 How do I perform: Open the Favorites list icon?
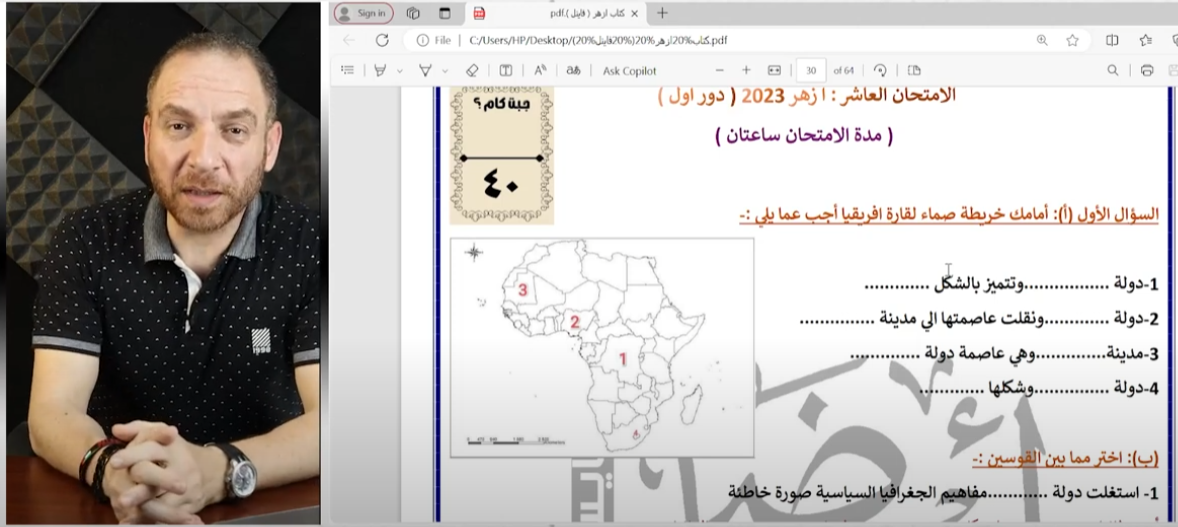point(1146,41)
